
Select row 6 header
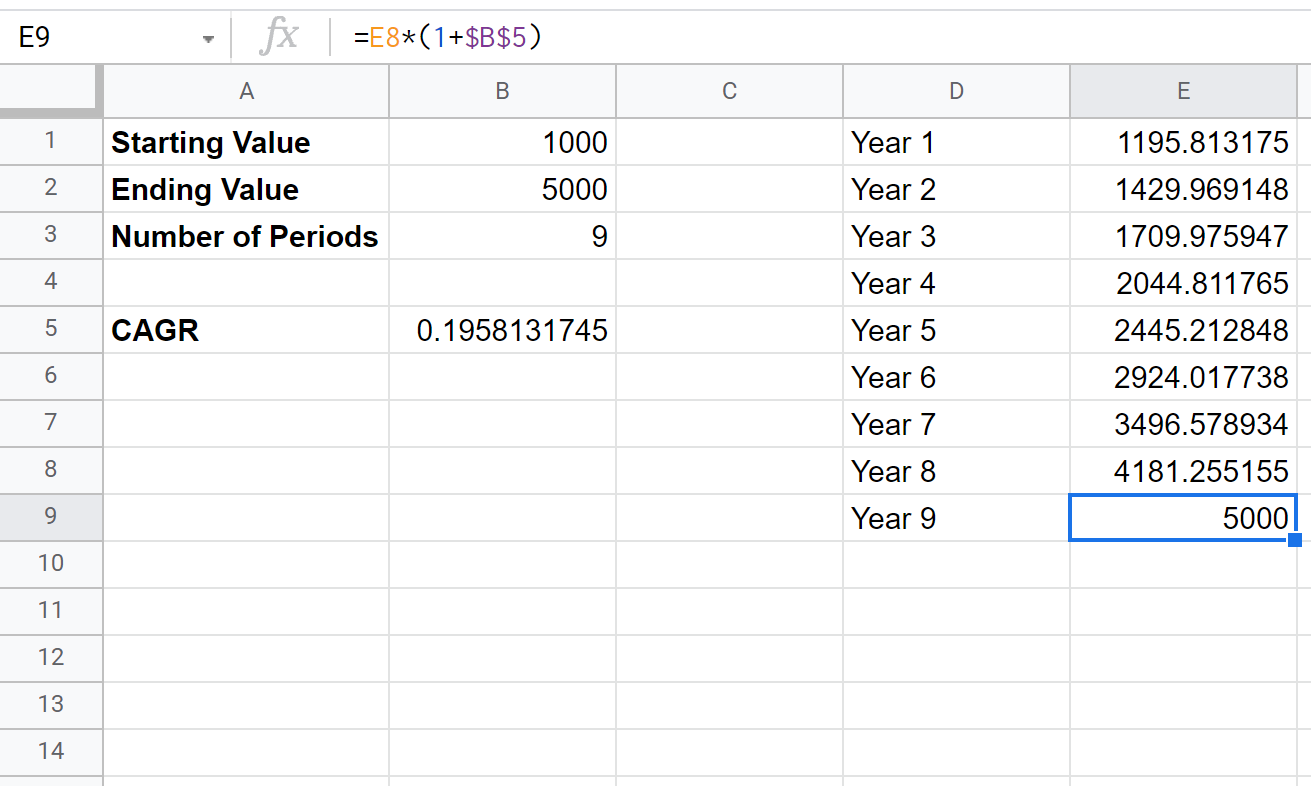coord(51,377)
